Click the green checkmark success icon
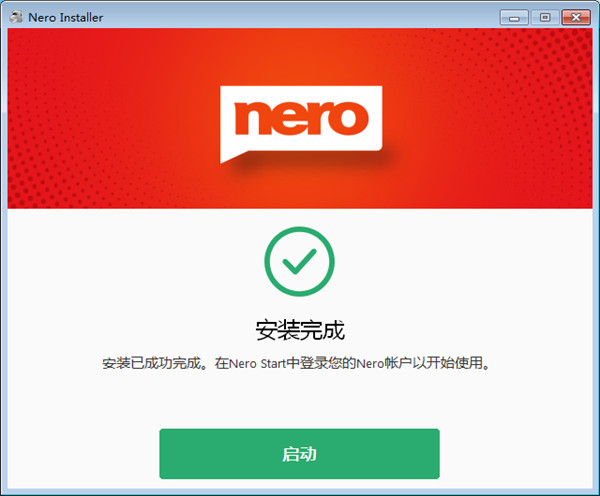 pyautogui.click(x=299, y=261)
